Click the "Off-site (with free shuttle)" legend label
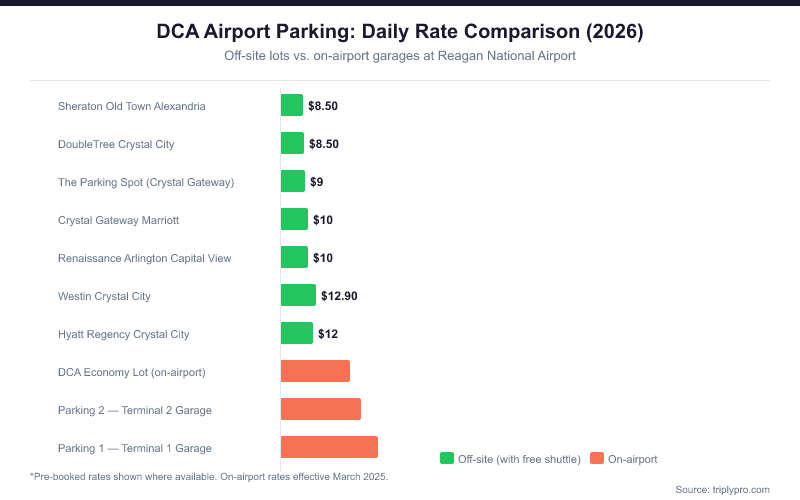This screenshot has width=800, height=500. pyautogui.click(x=519, y=459)
